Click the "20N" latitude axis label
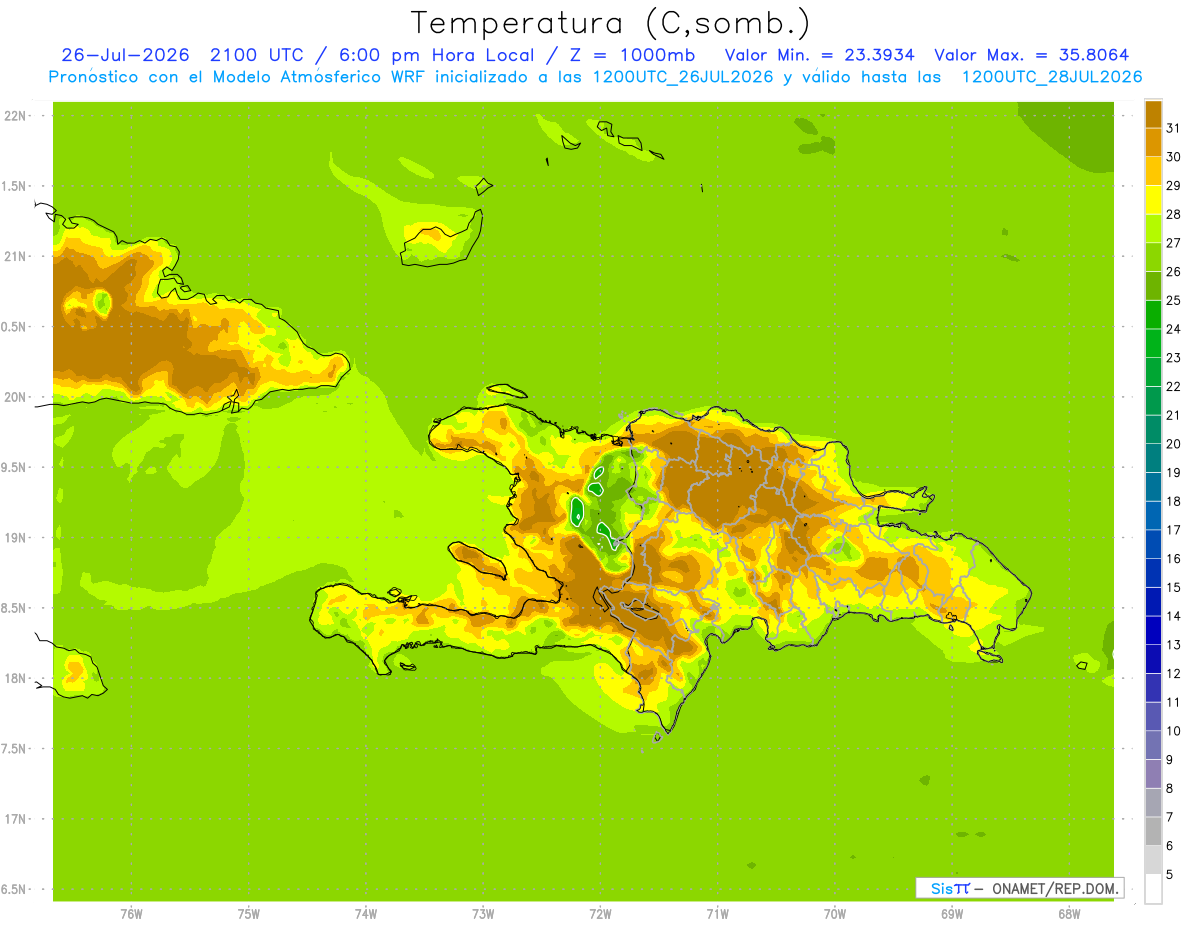The width and height of the screenshot is (1200, 927). point(15,397)
